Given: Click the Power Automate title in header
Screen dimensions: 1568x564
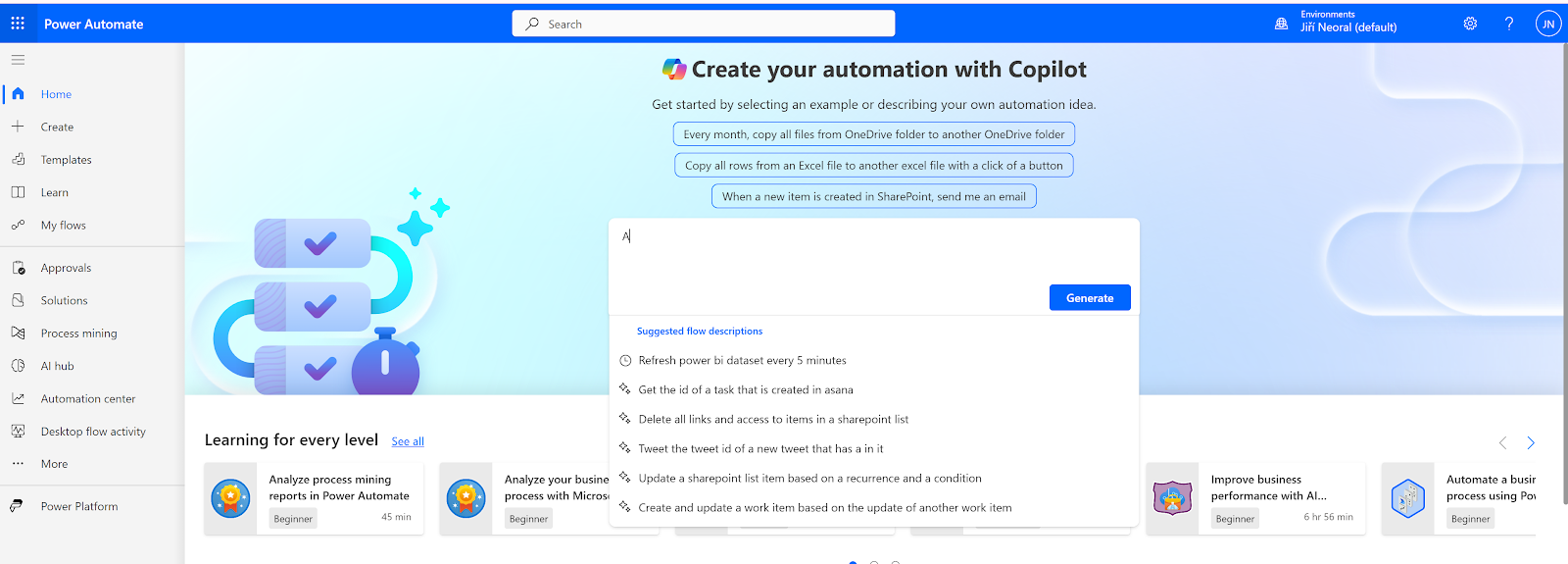Looking at the screenshot, I should coord(93,24).
